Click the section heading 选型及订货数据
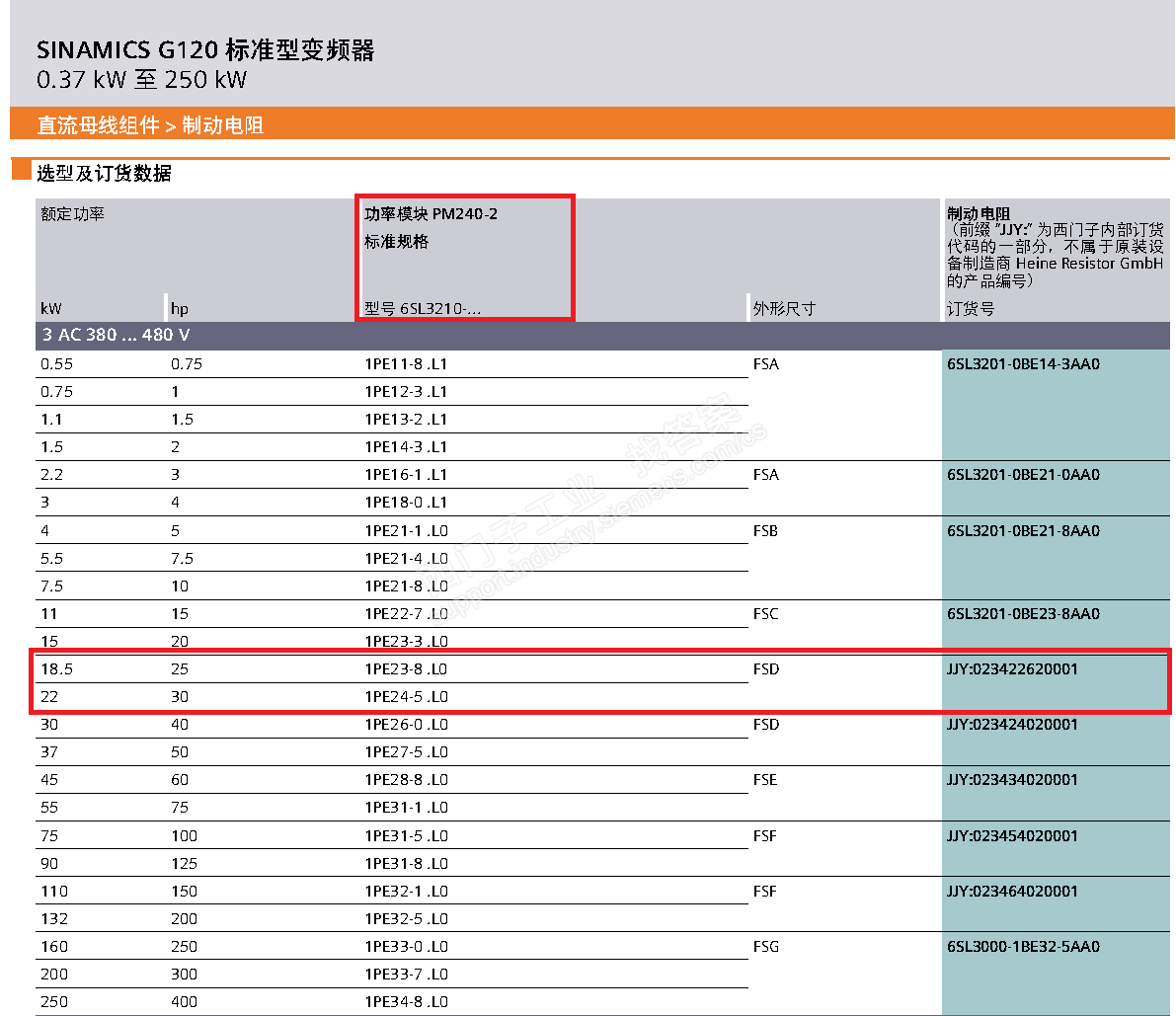 [x=104, y=173]
